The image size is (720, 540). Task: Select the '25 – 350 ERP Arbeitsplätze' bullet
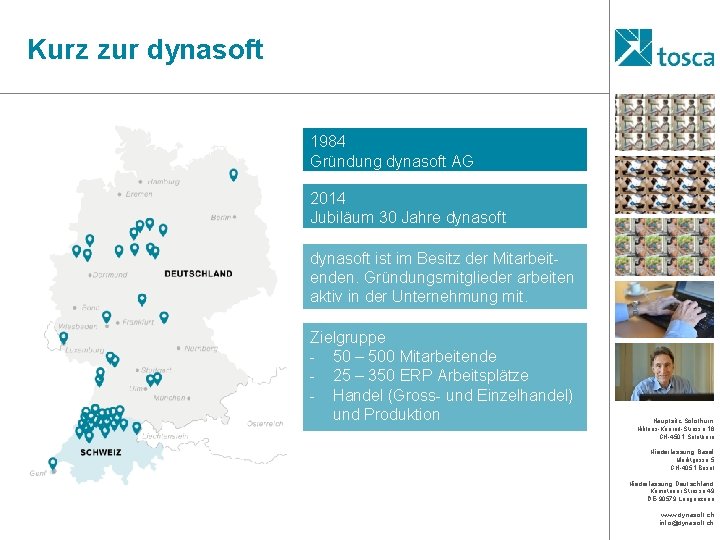click(x=431, y=375)
